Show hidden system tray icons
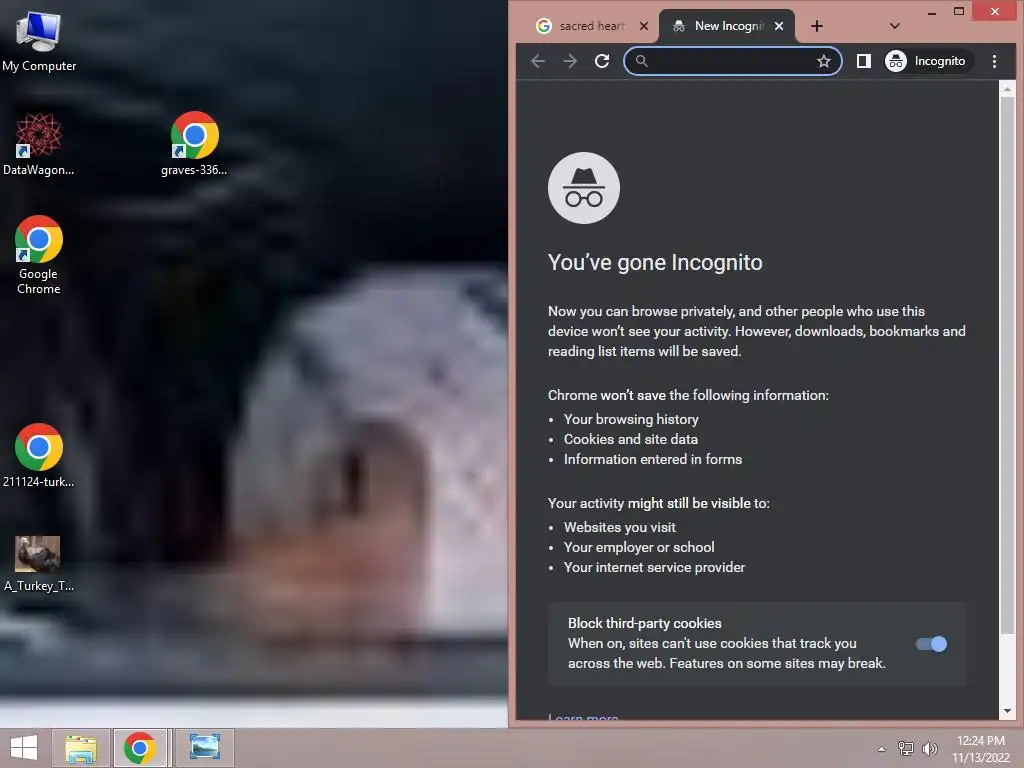Image resolution: width=1024 pixels, height=768 pixels. 881,749
